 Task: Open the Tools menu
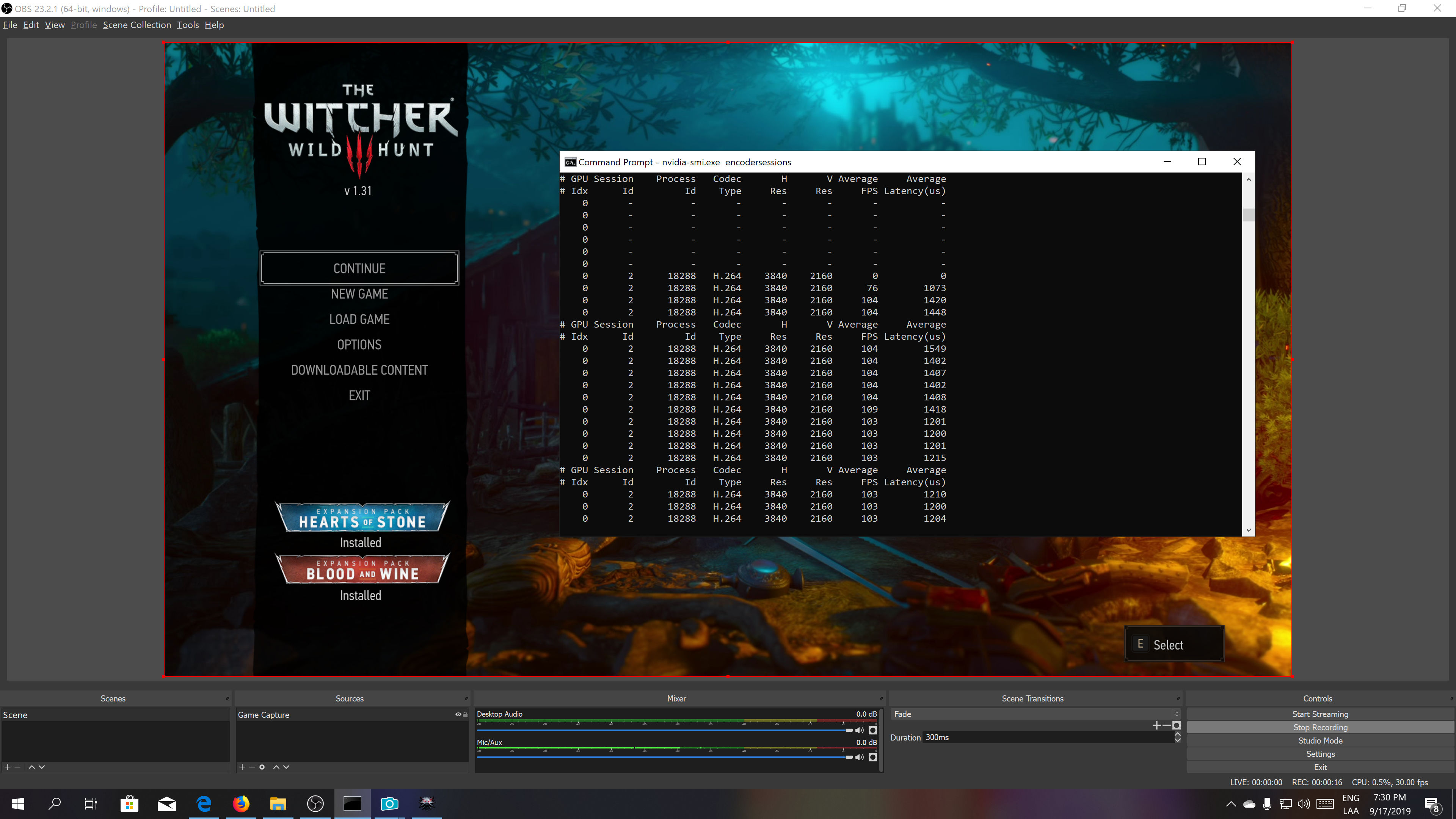tap(188, 25)
